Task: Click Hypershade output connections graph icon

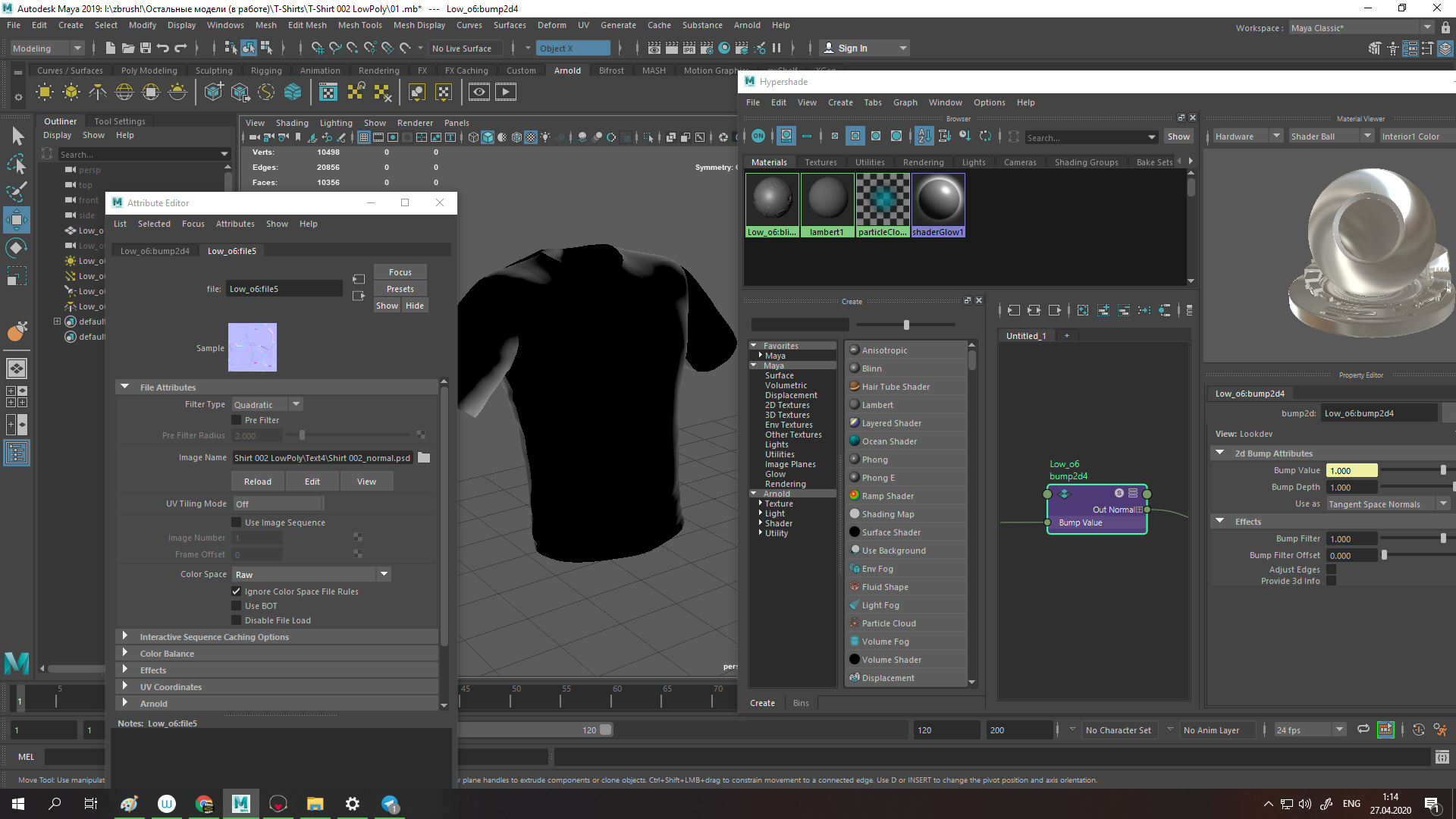Action: (1055, 310)
